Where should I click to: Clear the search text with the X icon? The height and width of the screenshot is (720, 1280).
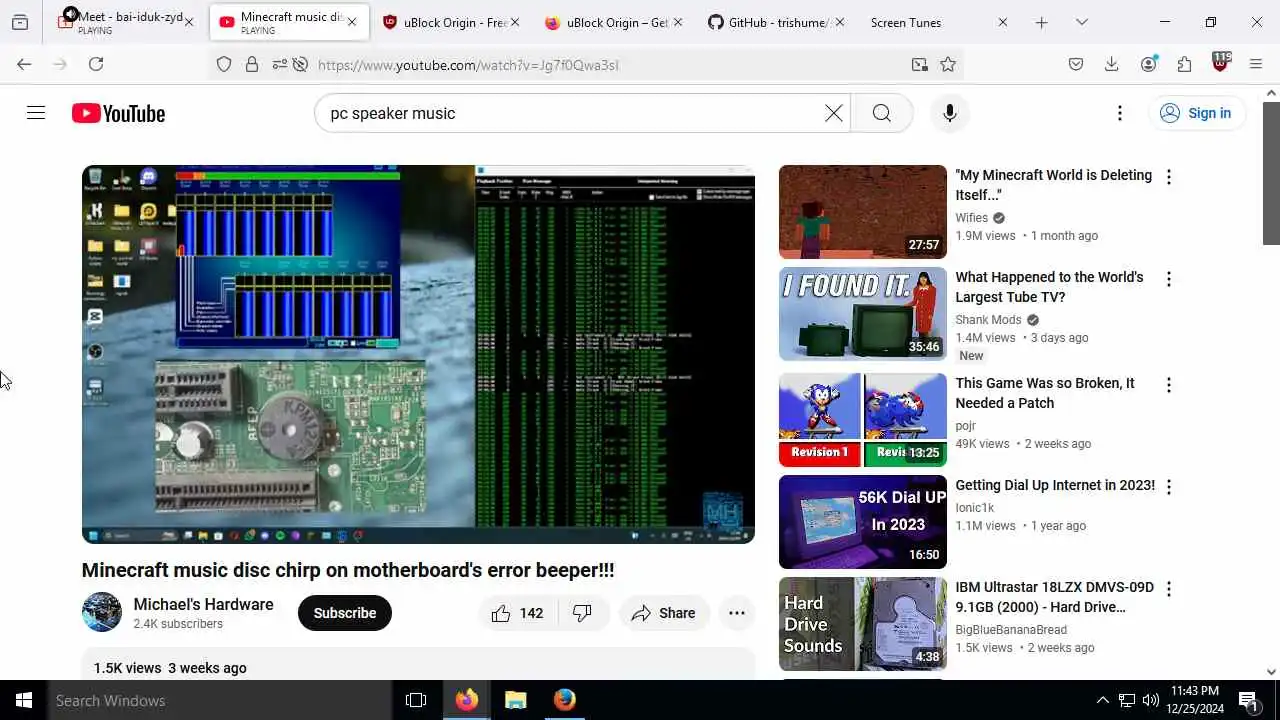[x=833, y=113]
